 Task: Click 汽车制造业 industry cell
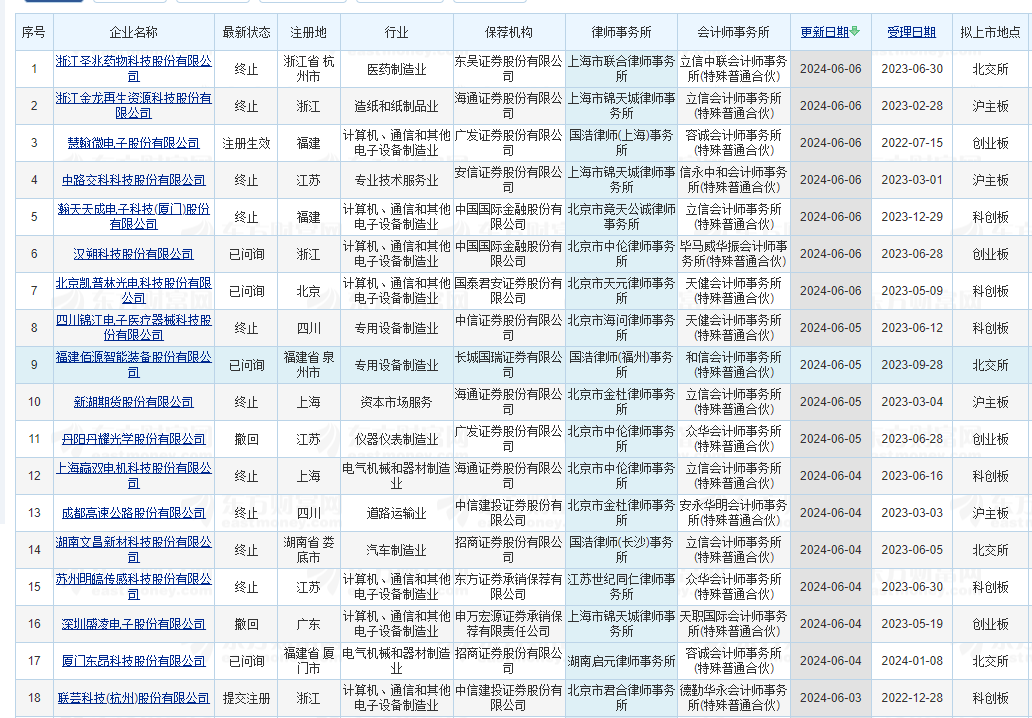397,550
